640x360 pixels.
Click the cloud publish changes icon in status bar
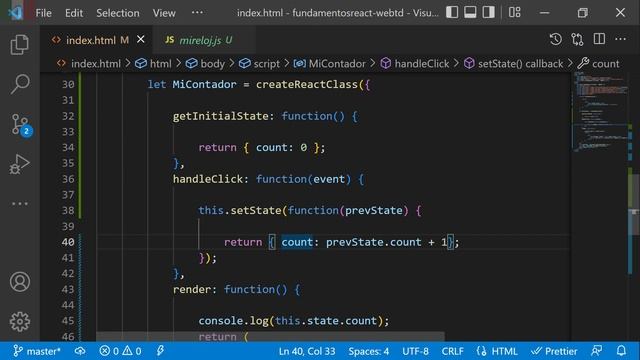(80, 351)
